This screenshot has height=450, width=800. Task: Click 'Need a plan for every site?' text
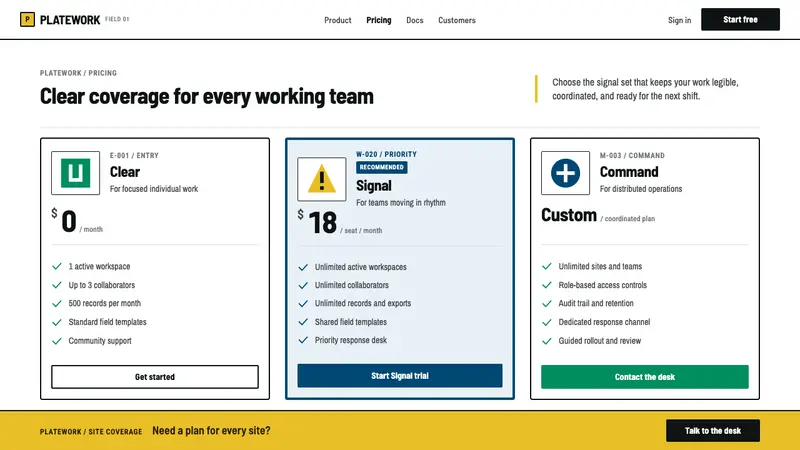pos(211,431)
